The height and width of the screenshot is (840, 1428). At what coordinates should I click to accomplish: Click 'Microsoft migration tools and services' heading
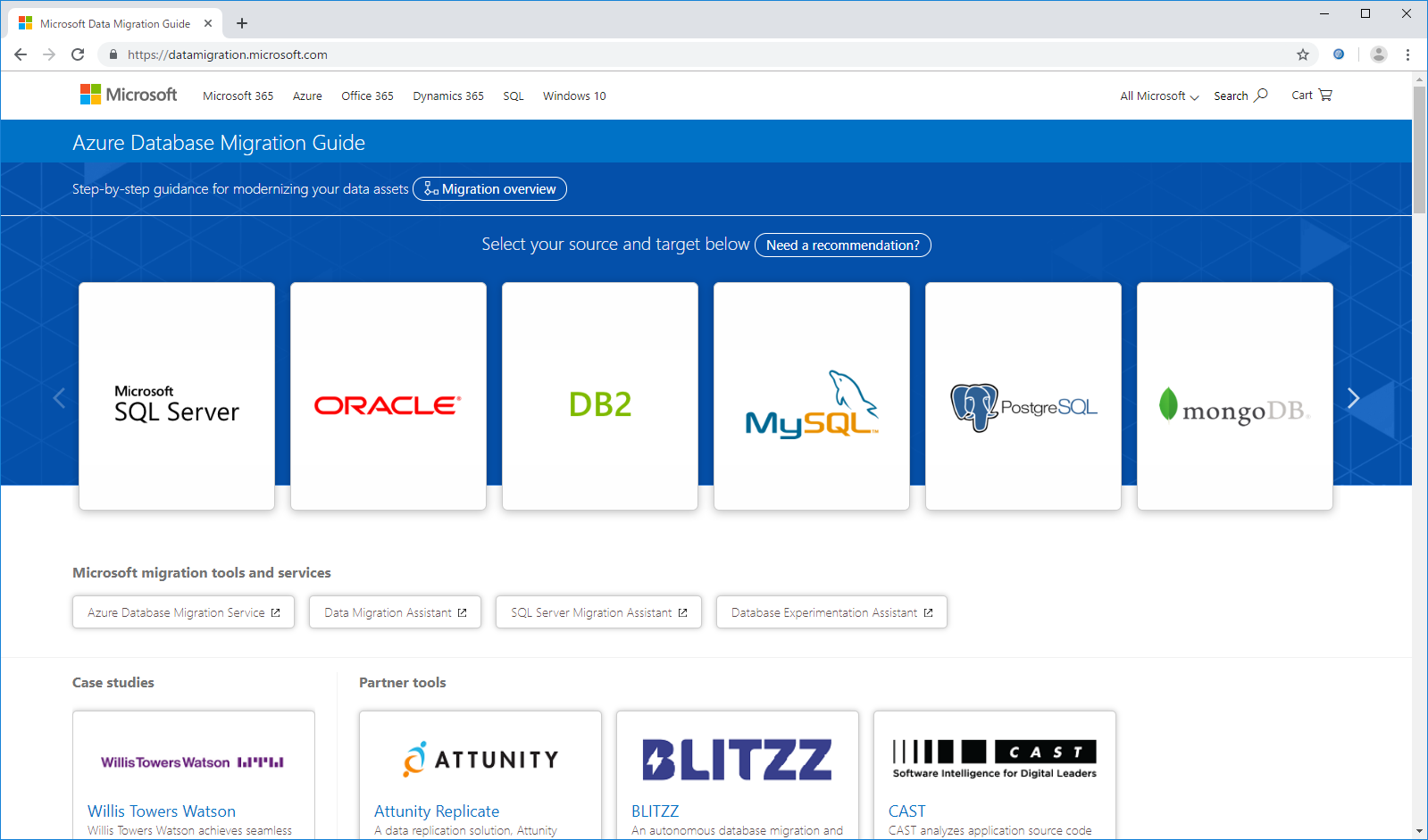point(202,573)
